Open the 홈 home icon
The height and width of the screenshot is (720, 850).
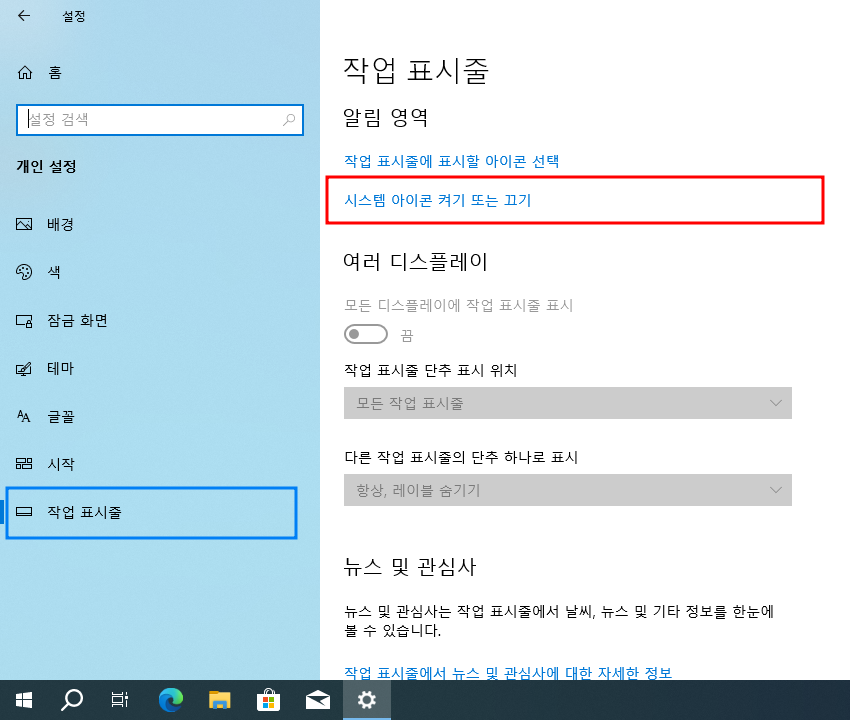25,73
